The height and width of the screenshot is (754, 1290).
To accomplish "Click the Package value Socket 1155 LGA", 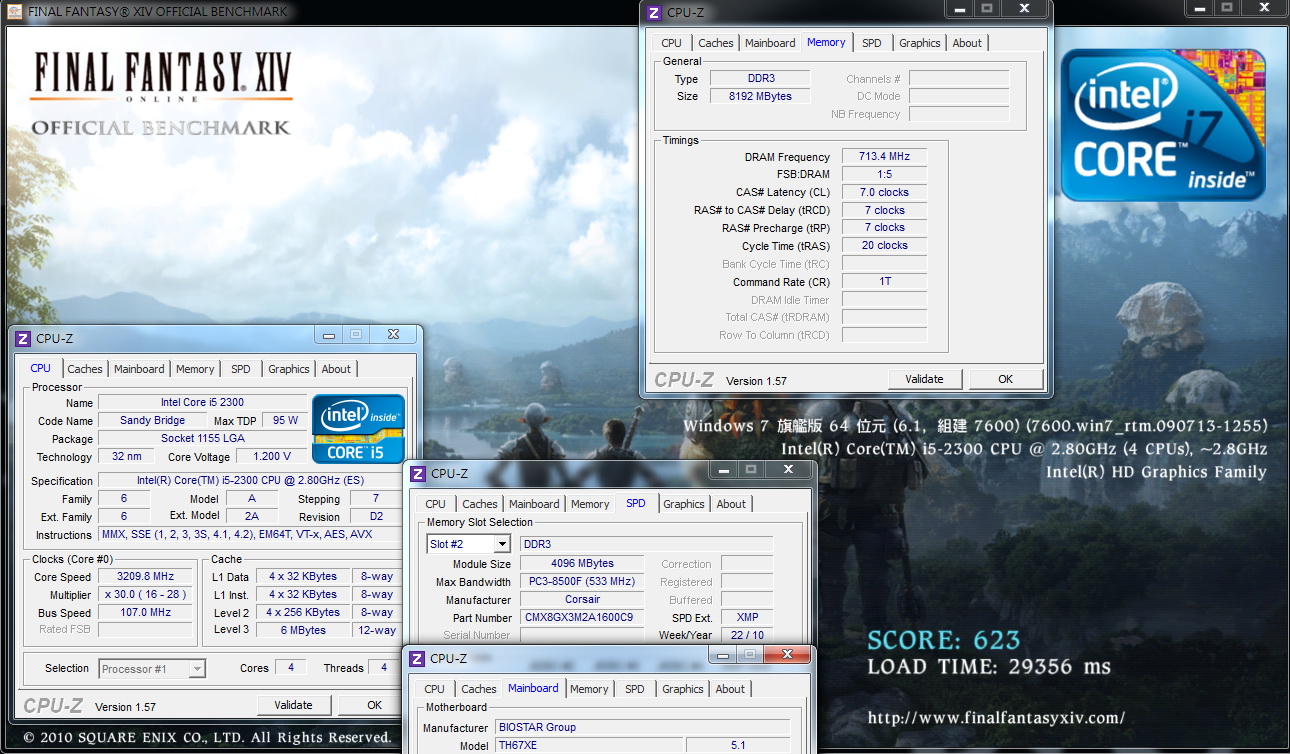I will 203,439.
